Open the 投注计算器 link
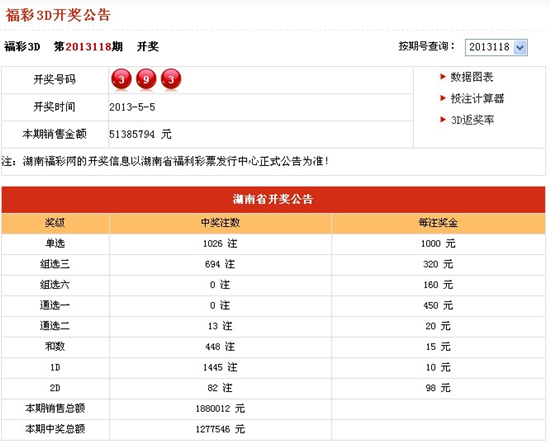Screen dimensions: 550x448 477,99
